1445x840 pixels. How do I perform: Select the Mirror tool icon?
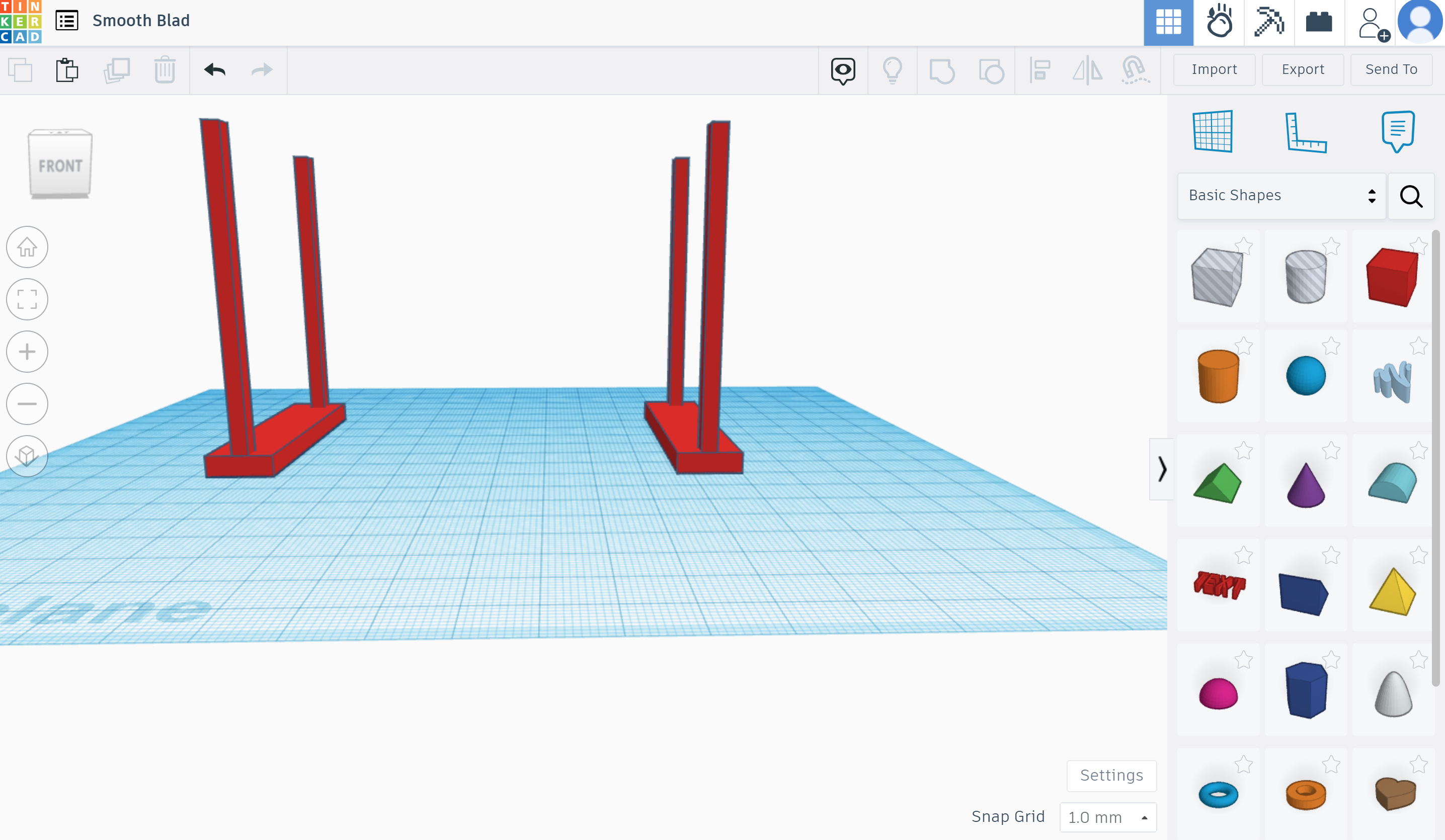point(1087,70)
